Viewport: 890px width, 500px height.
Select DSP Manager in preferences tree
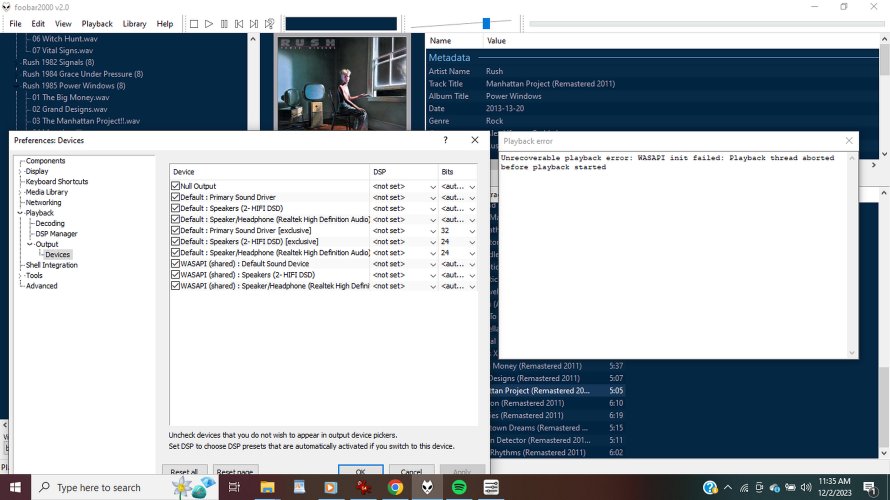coord(56,234)
